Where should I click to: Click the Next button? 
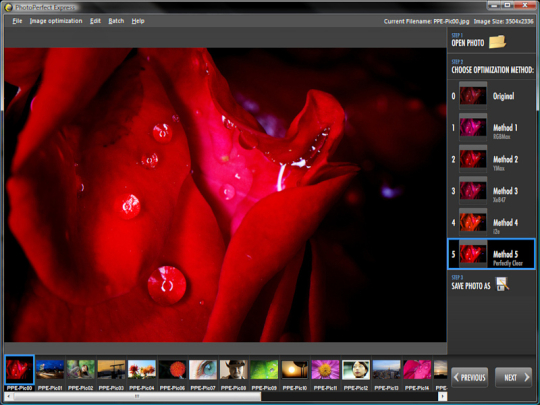(x=513, y=377)
